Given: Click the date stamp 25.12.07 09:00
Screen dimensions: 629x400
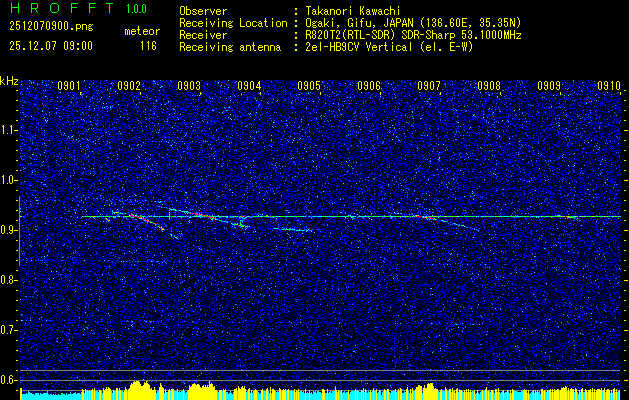Looking at the screenshot, I should pos(51,46).
